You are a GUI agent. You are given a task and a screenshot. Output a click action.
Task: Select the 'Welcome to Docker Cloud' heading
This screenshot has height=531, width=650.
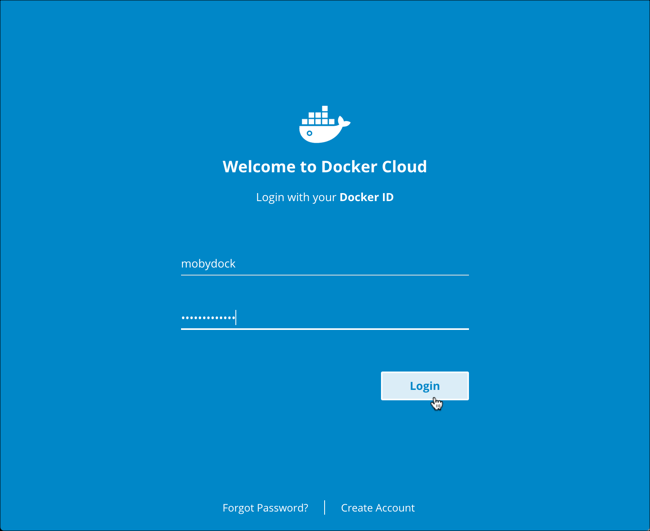click(x=324, y=167)
